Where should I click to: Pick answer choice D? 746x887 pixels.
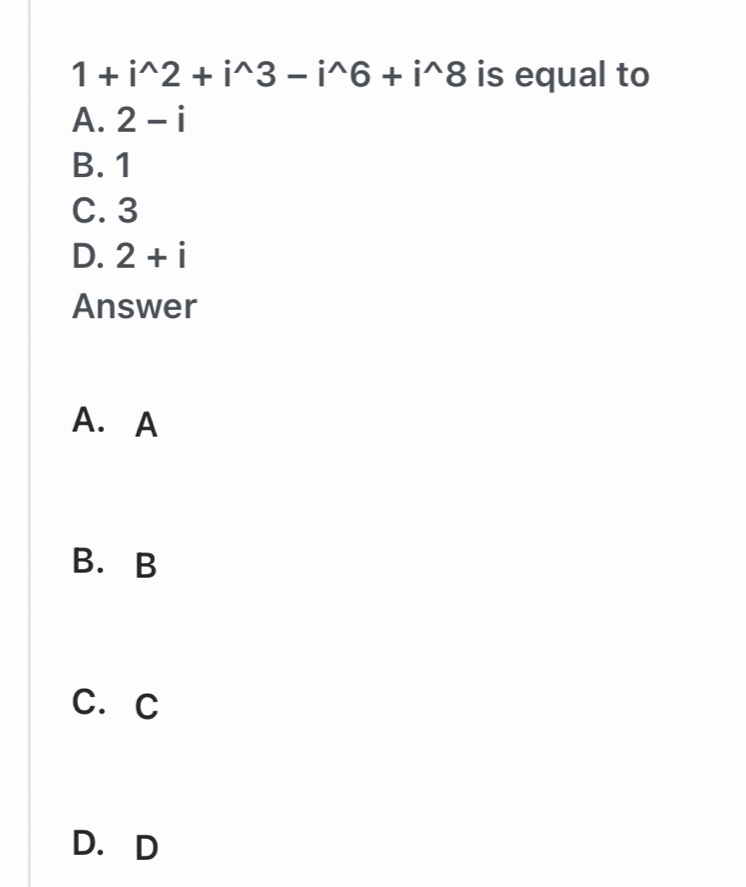tap(146, 849)
